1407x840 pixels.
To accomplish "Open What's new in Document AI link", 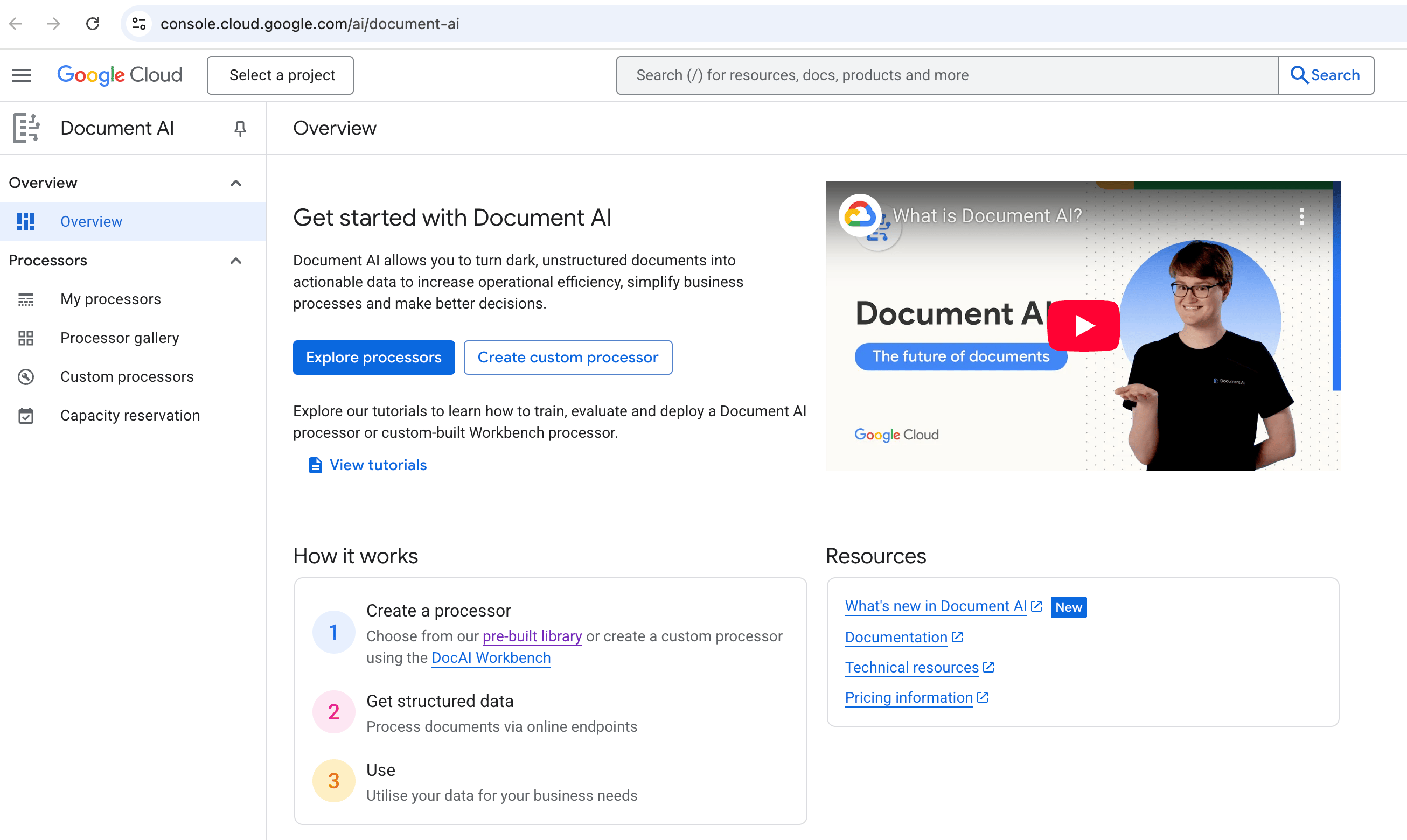I will (x=936, y=606).
